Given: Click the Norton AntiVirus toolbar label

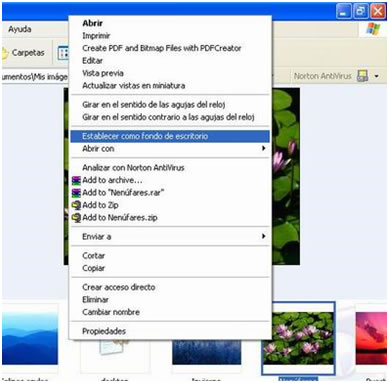Looking at the screenshot, I should pos(322,76).
